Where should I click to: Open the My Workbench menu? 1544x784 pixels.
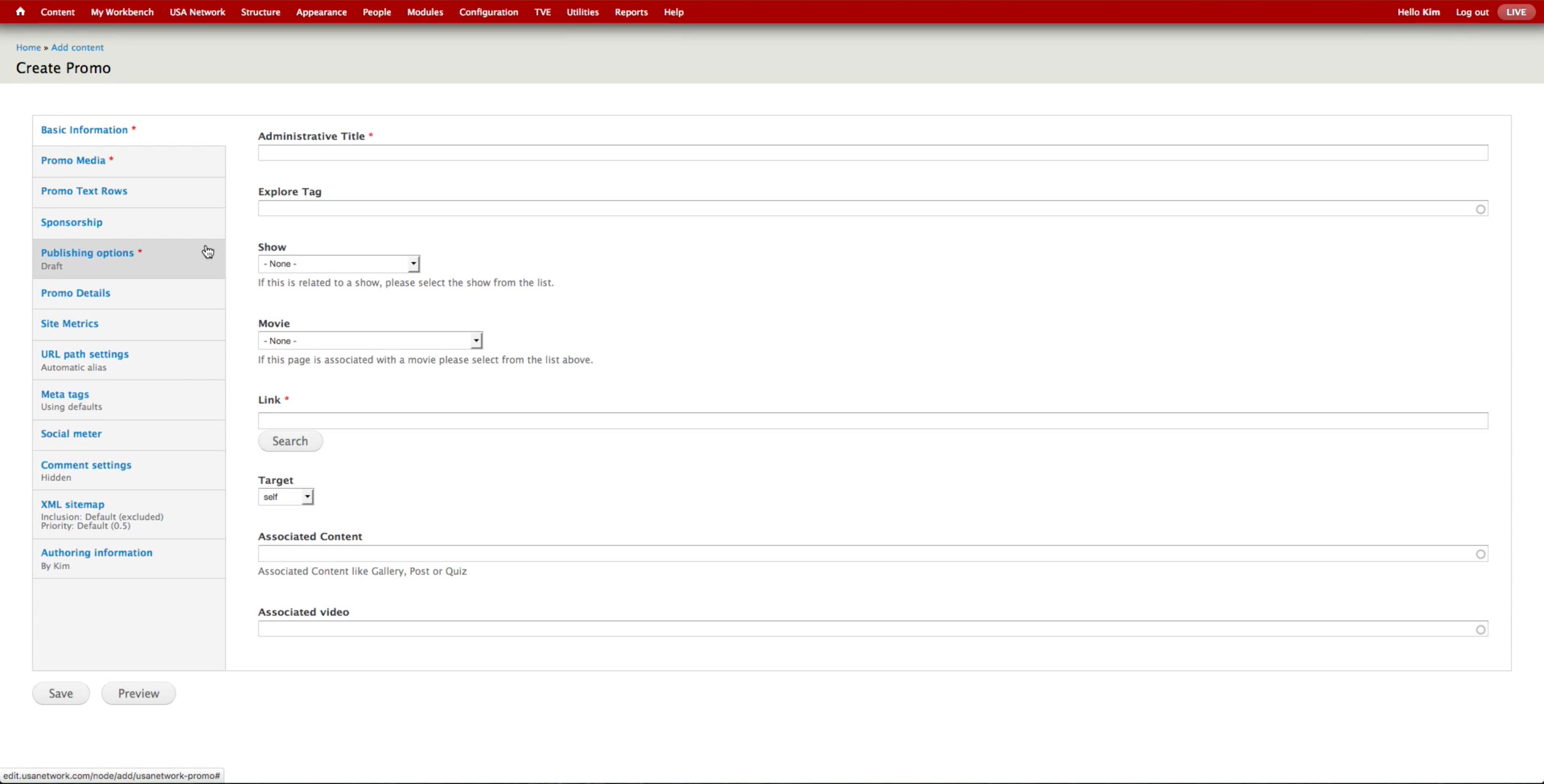click(x=122, y=12)
